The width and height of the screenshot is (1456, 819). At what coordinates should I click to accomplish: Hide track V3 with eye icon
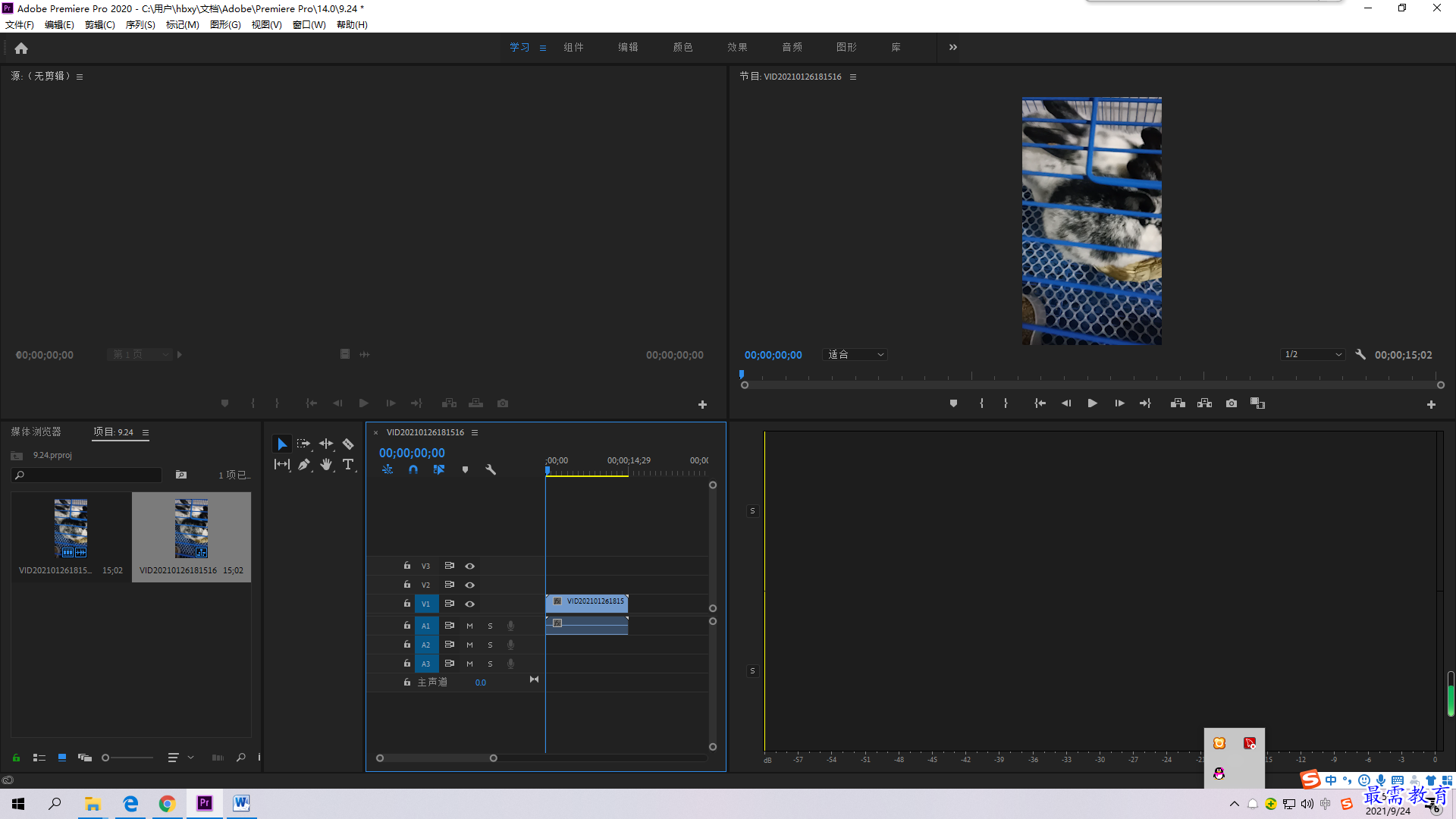coord(470,566)
